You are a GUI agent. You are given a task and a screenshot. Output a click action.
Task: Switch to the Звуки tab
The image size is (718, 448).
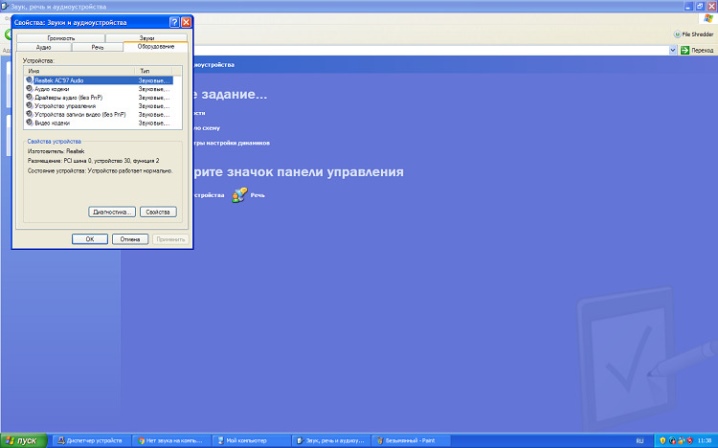pyautogui.click(x=147, y=38)
